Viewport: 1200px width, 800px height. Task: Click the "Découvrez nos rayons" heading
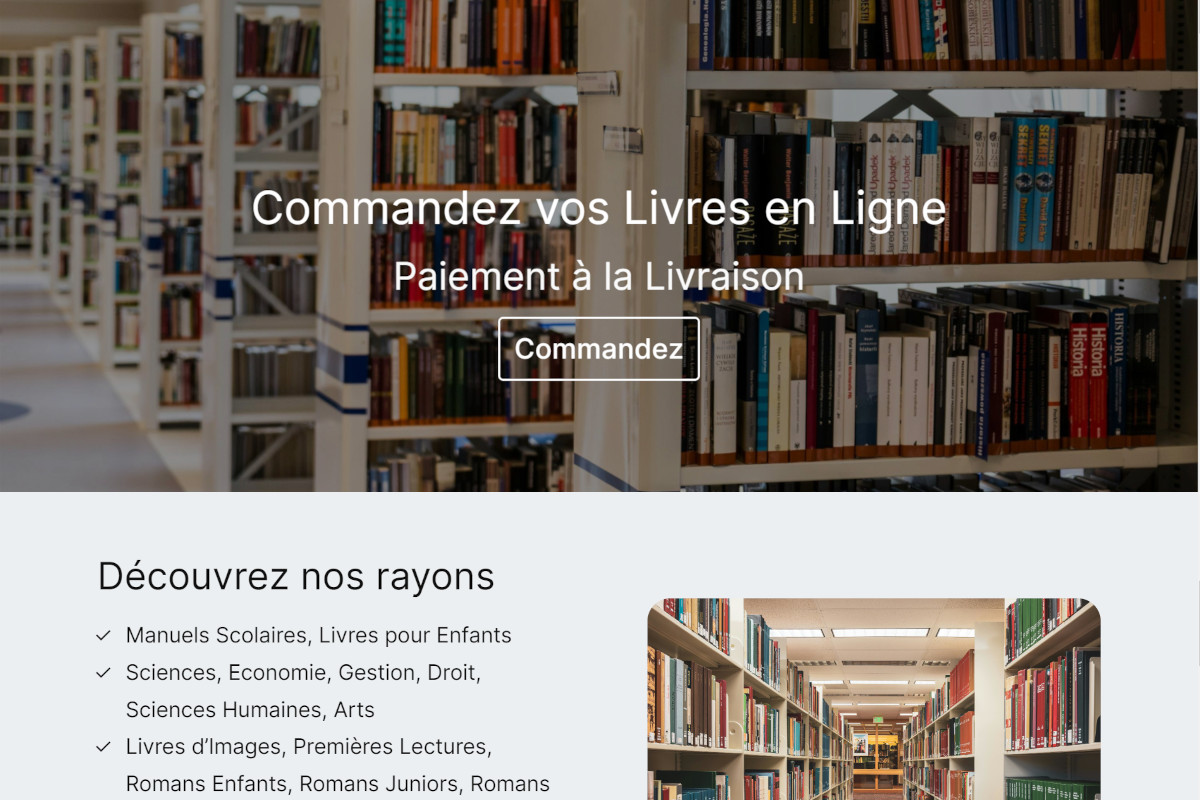pyautogui.click(x=296, y=577)
